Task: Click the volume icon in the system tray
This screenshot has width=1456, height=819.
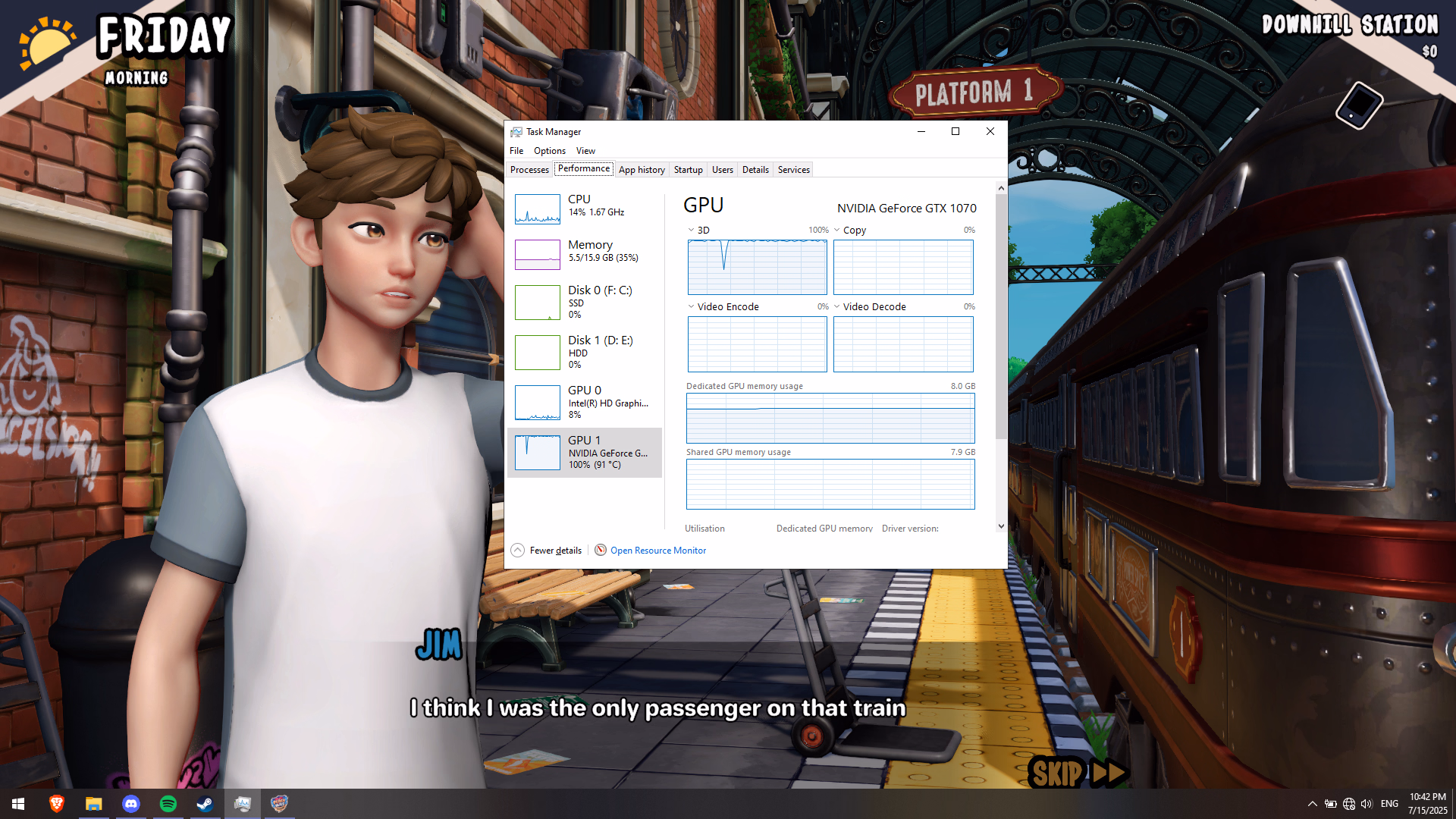Action: 1367,804
